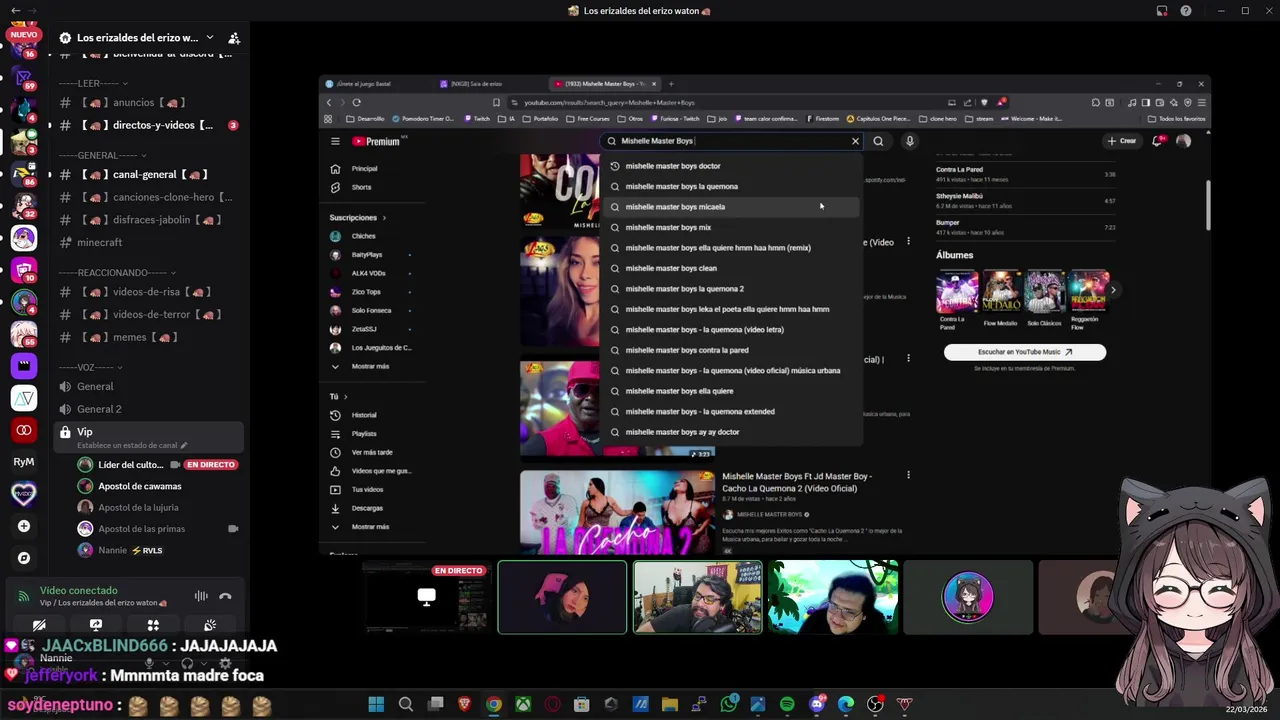
Task: Open the YouTube hamburger guide menu
Action: pos(335,141)
